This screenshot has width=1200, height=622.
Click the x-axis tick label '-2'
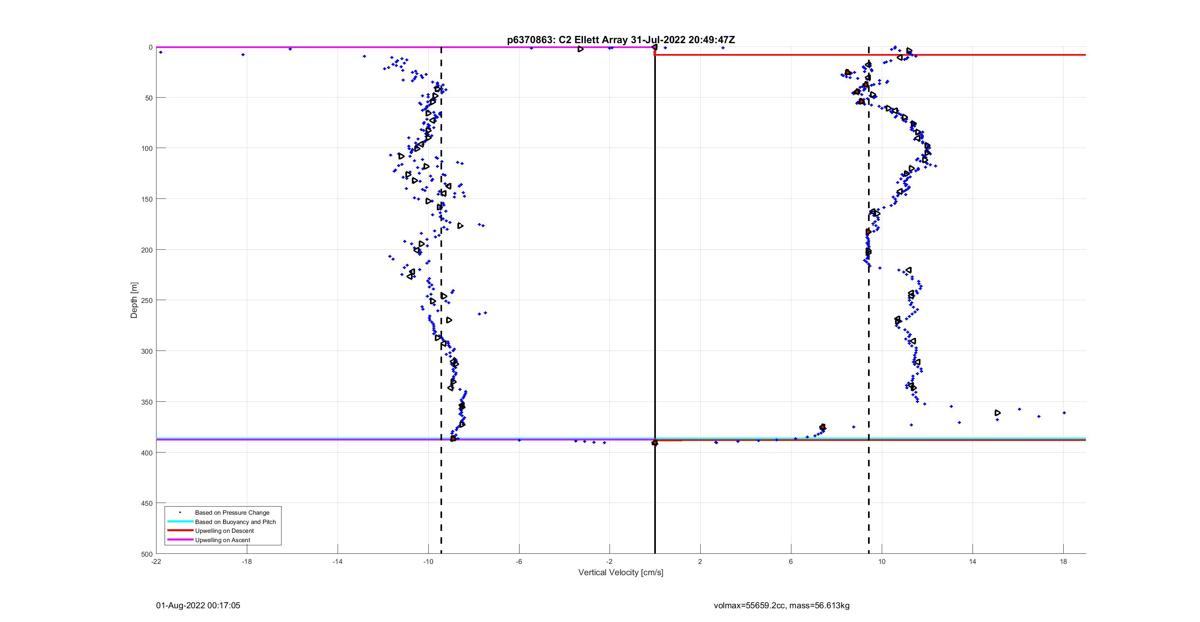point(609,562)
